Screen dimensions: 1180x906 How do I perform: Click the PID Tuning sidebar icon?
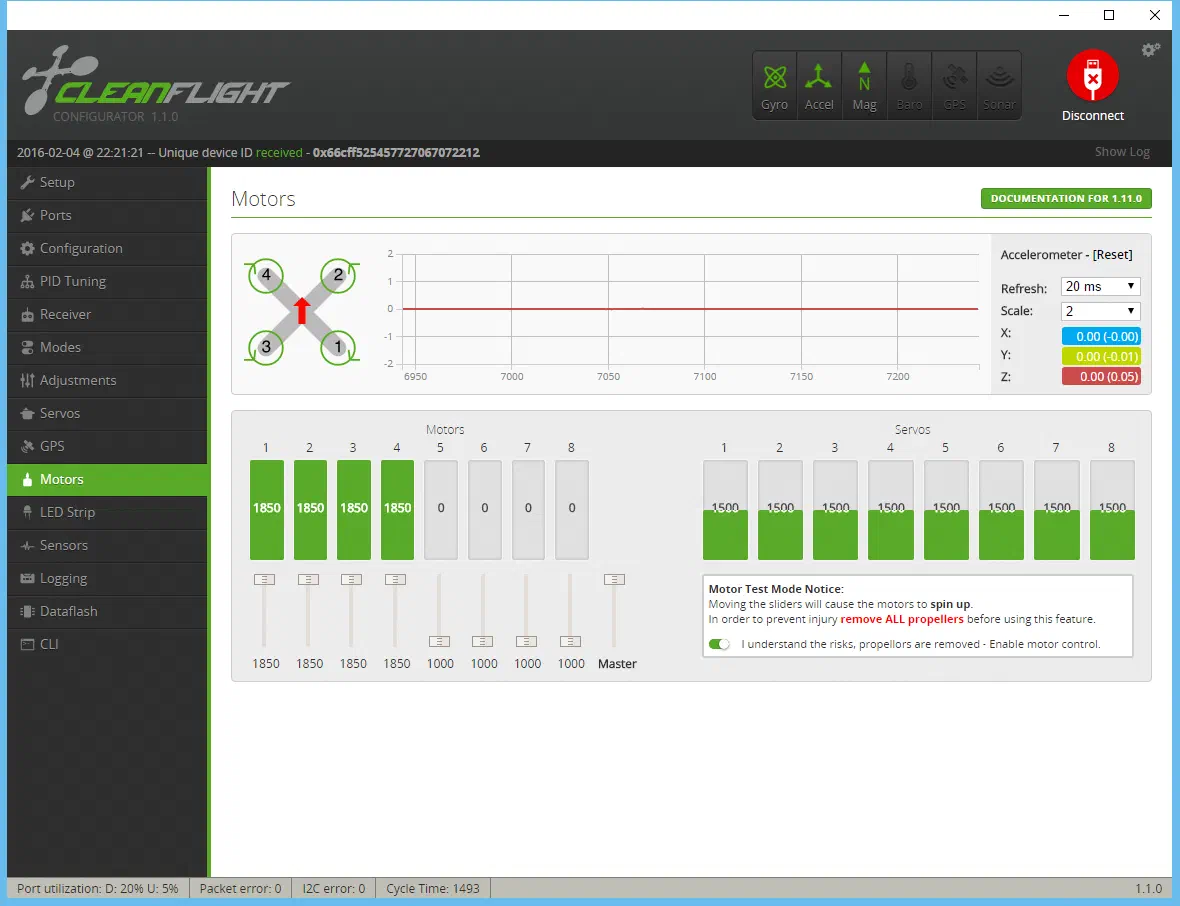28,281
